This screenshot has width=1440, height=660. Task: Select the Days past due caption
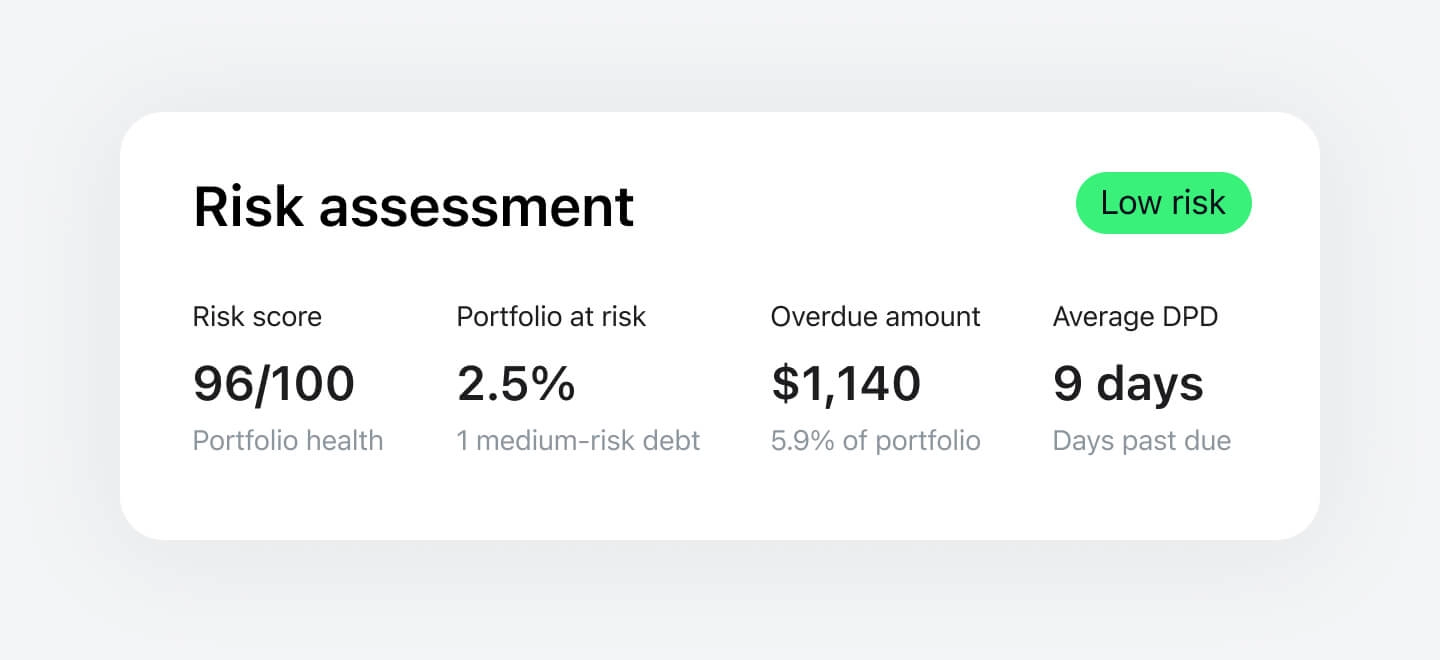pyautogui.click(x=1141, y=440)
